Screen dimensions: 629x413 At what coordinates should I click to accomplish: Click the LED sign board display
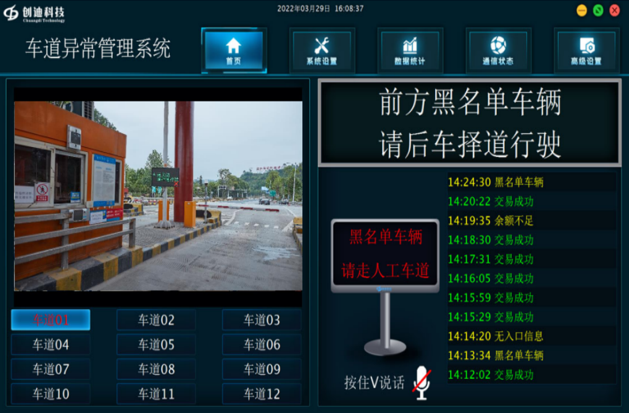coord(385,255)
